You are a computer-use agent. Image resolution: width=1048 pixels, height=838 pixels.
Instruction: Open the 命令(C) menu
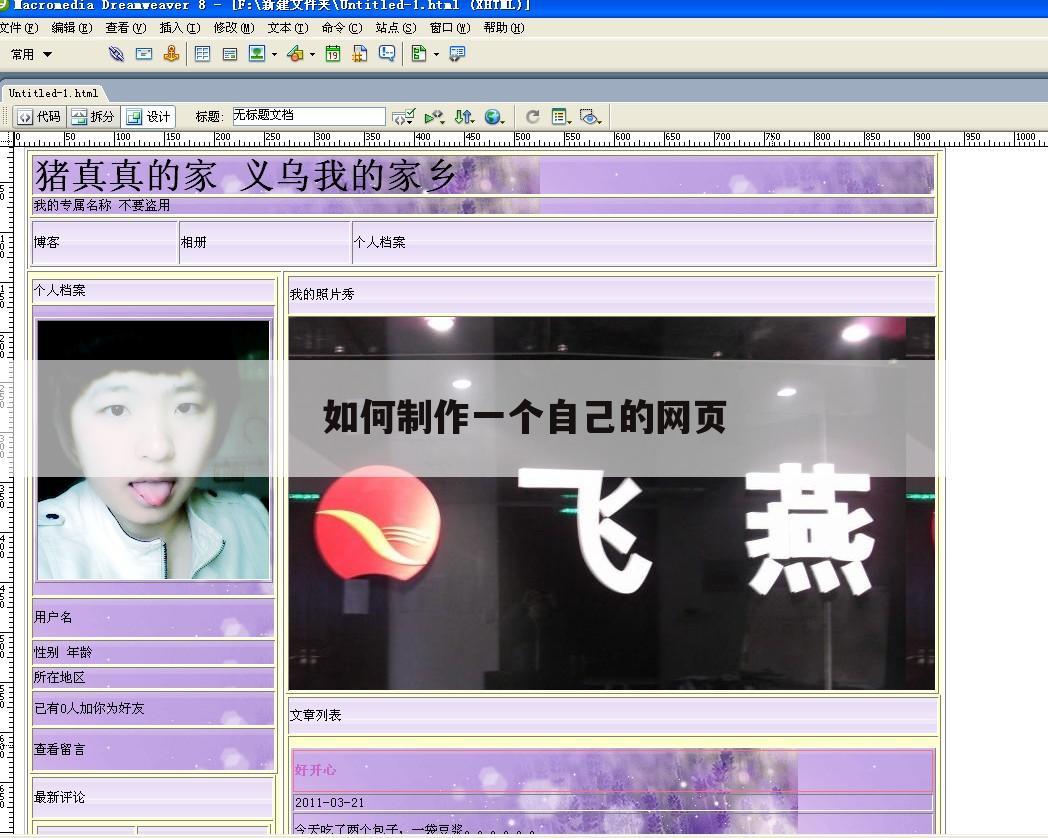[x=342, y=28]
